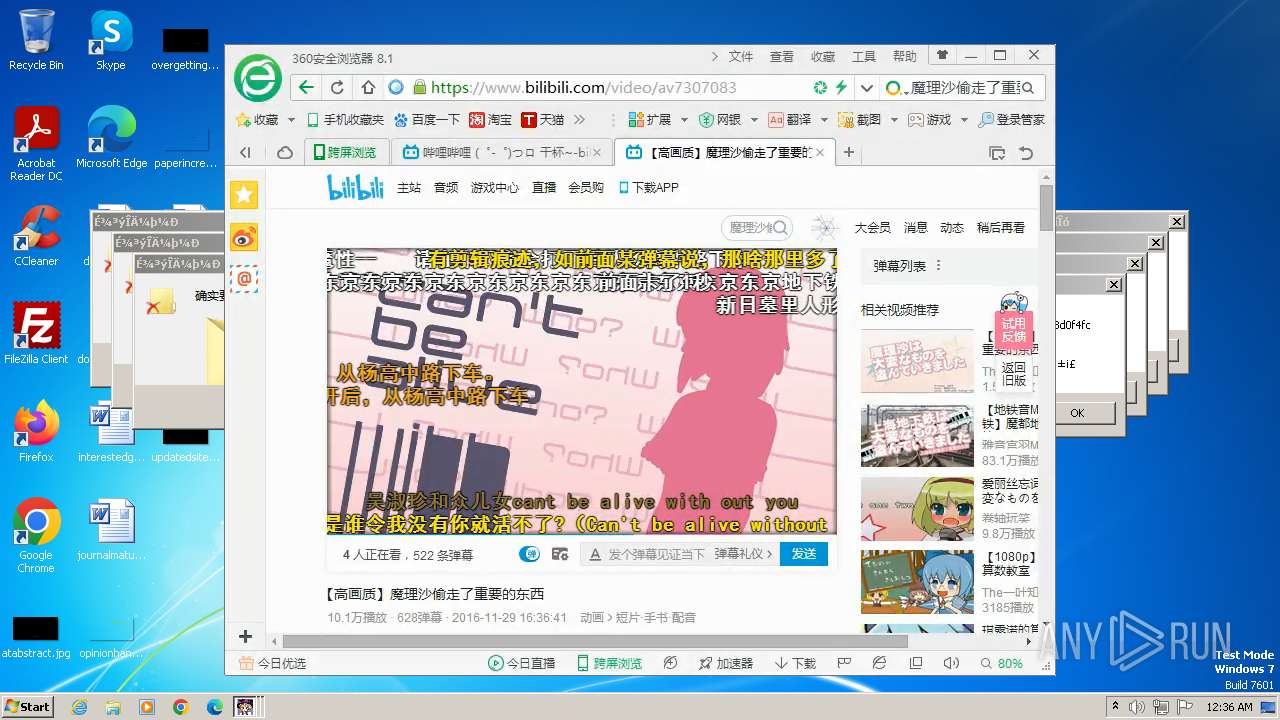Open a new tab with the plus button

click(x=849, y=152)
